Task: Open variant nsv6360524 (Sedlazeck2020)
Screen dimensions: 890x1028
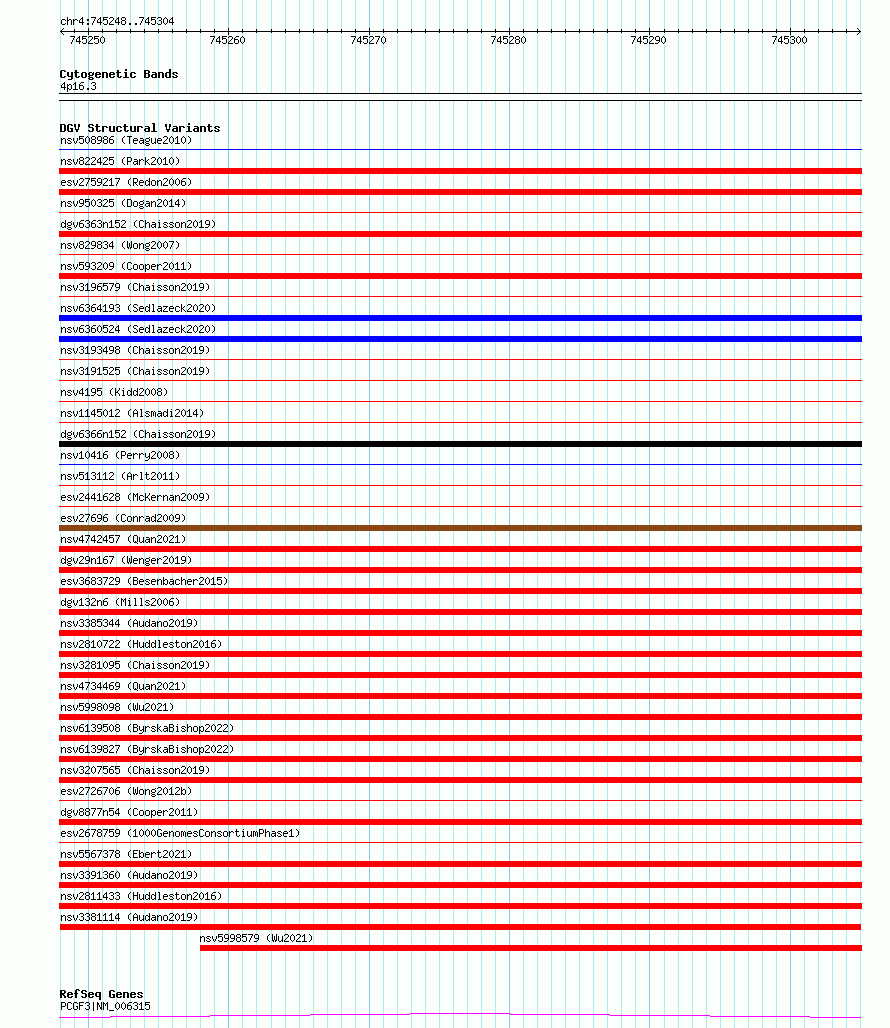Action: (x=138, y=329)
